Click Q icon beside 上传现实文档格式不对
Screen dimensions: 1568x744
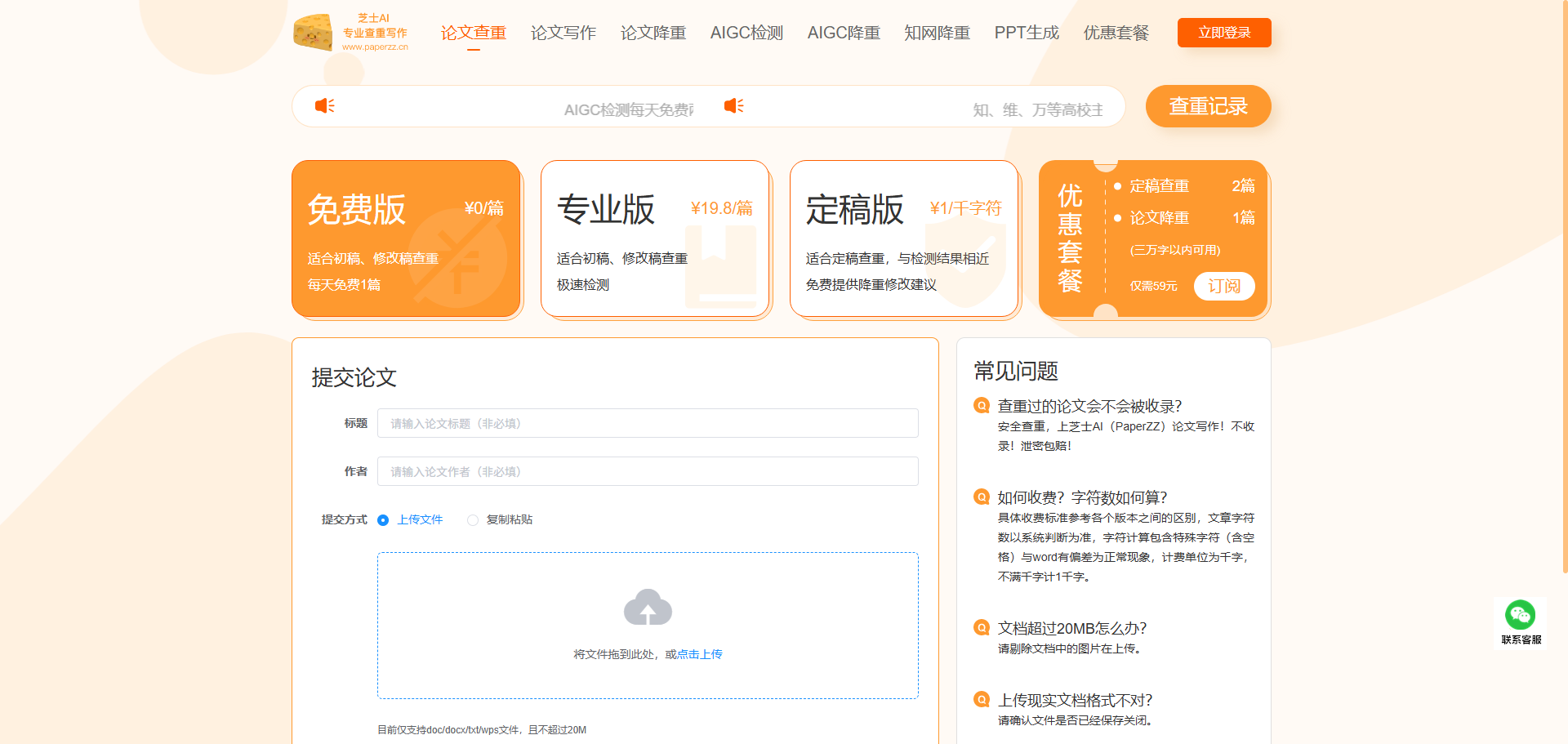point(982,700)
